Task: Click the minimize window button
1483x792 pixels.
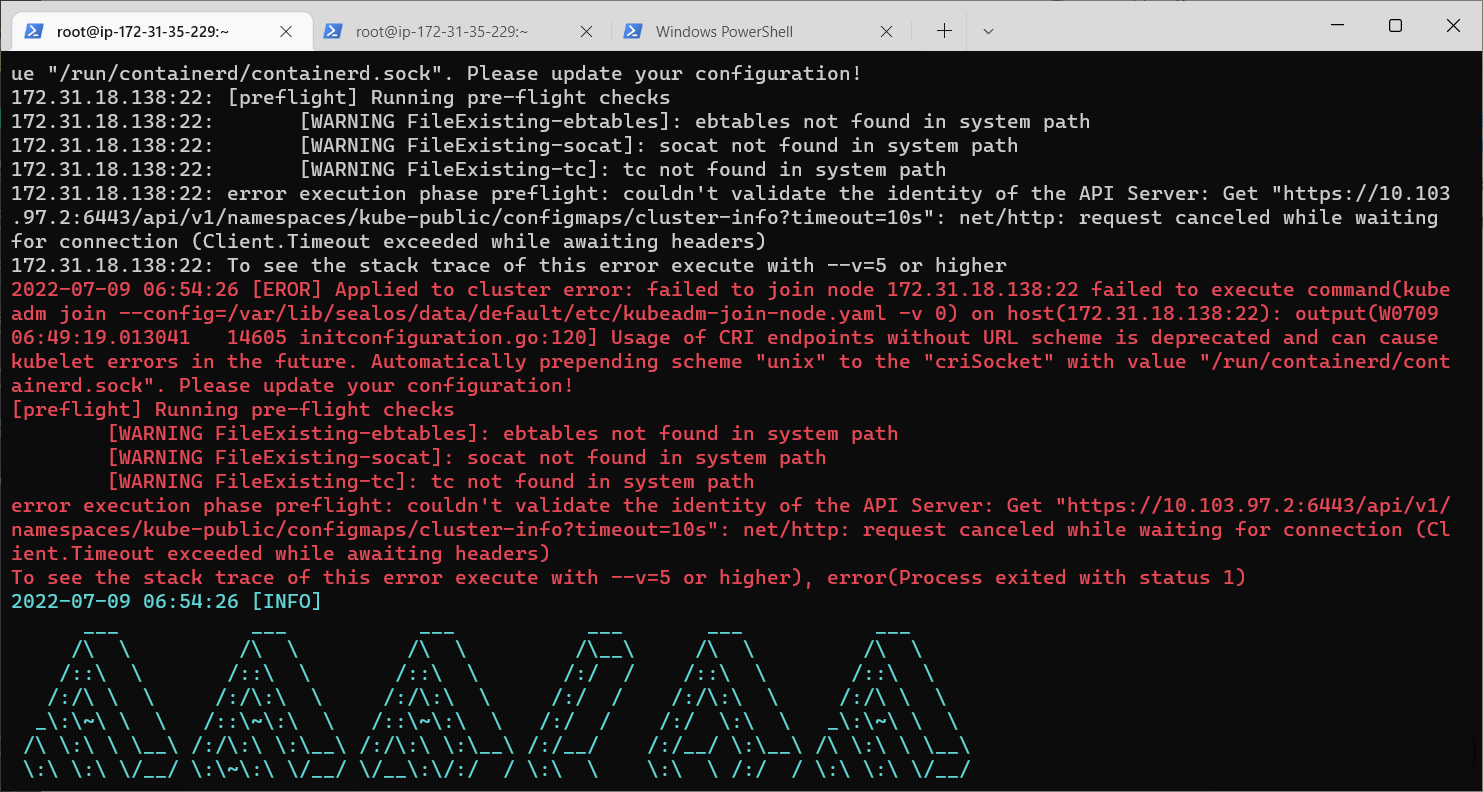Action: pyautogui.click(x=1336, y=25)
